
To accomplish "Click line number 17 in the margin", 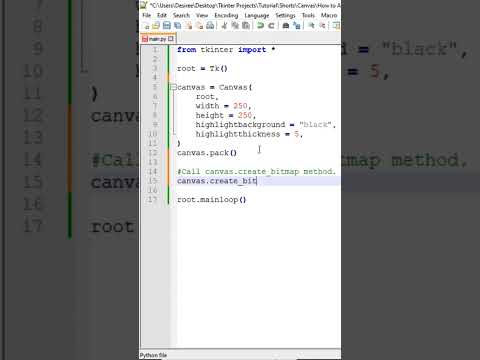I will 152,199.
